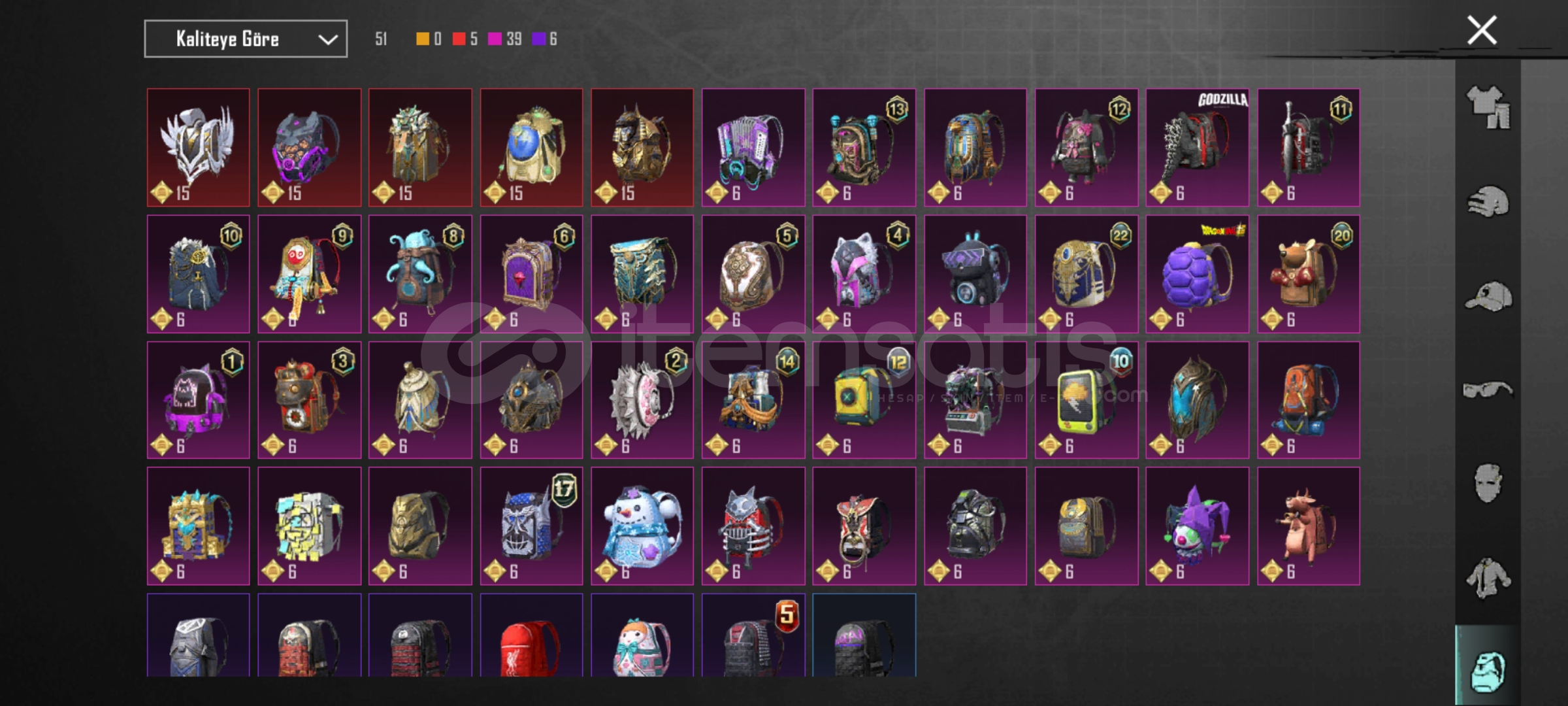1568x706 pixels.
Task: Choose the white winged shield backpack
Action: [198, 148]
